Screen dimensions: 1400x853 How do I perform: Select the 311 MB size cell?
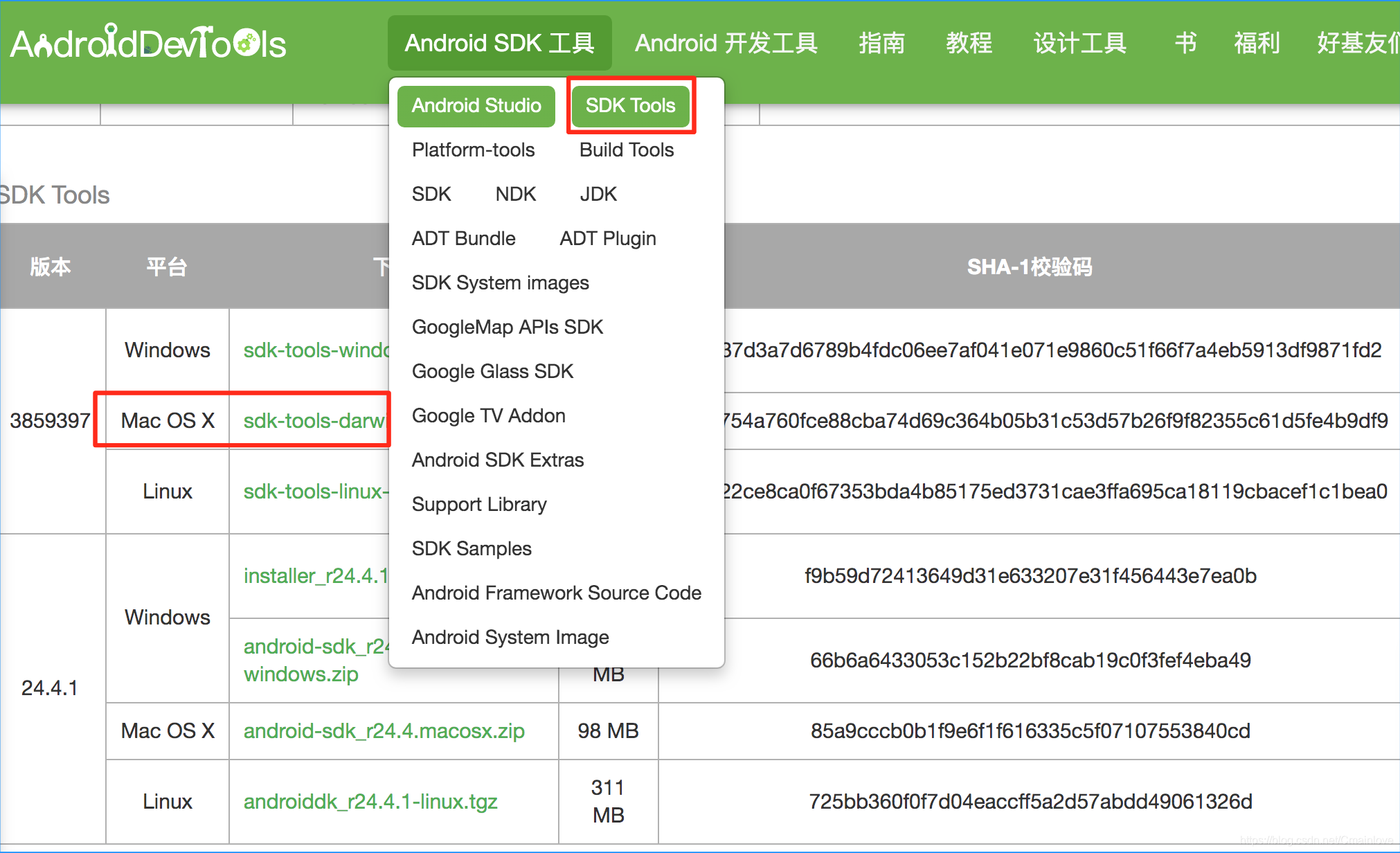click(608, 802)
